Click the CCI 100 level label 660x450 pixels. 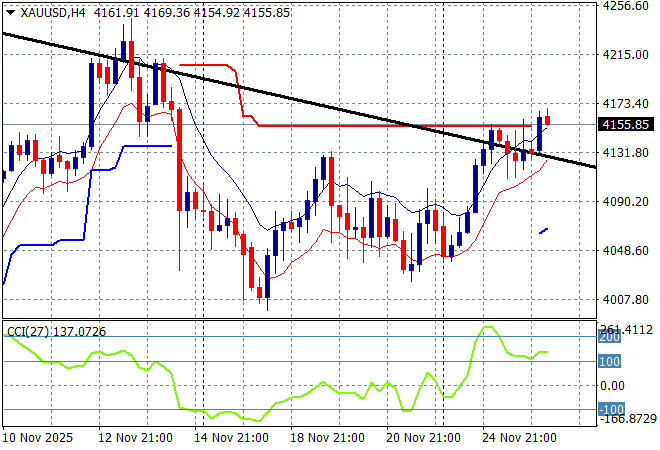[x=609, y=361]
